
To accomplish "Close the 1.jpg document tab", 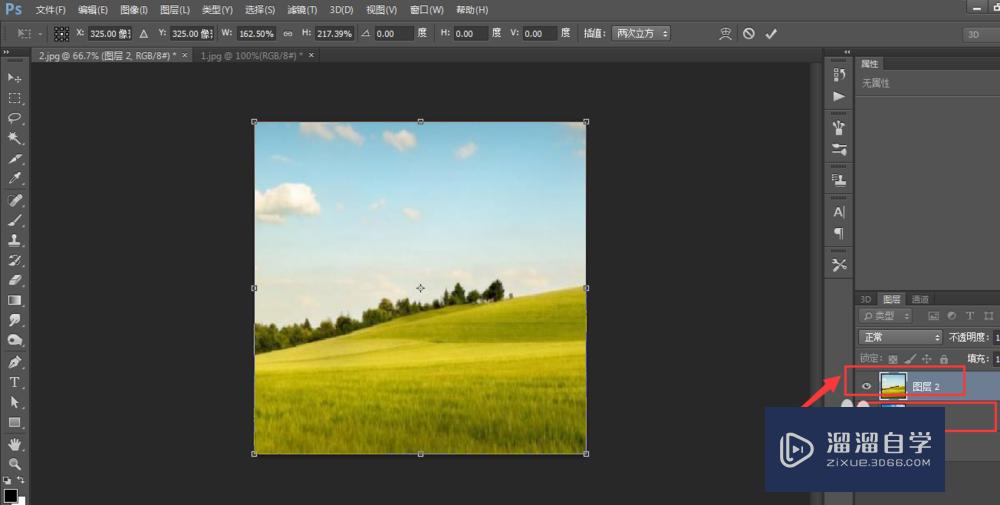I will point(311,55).
